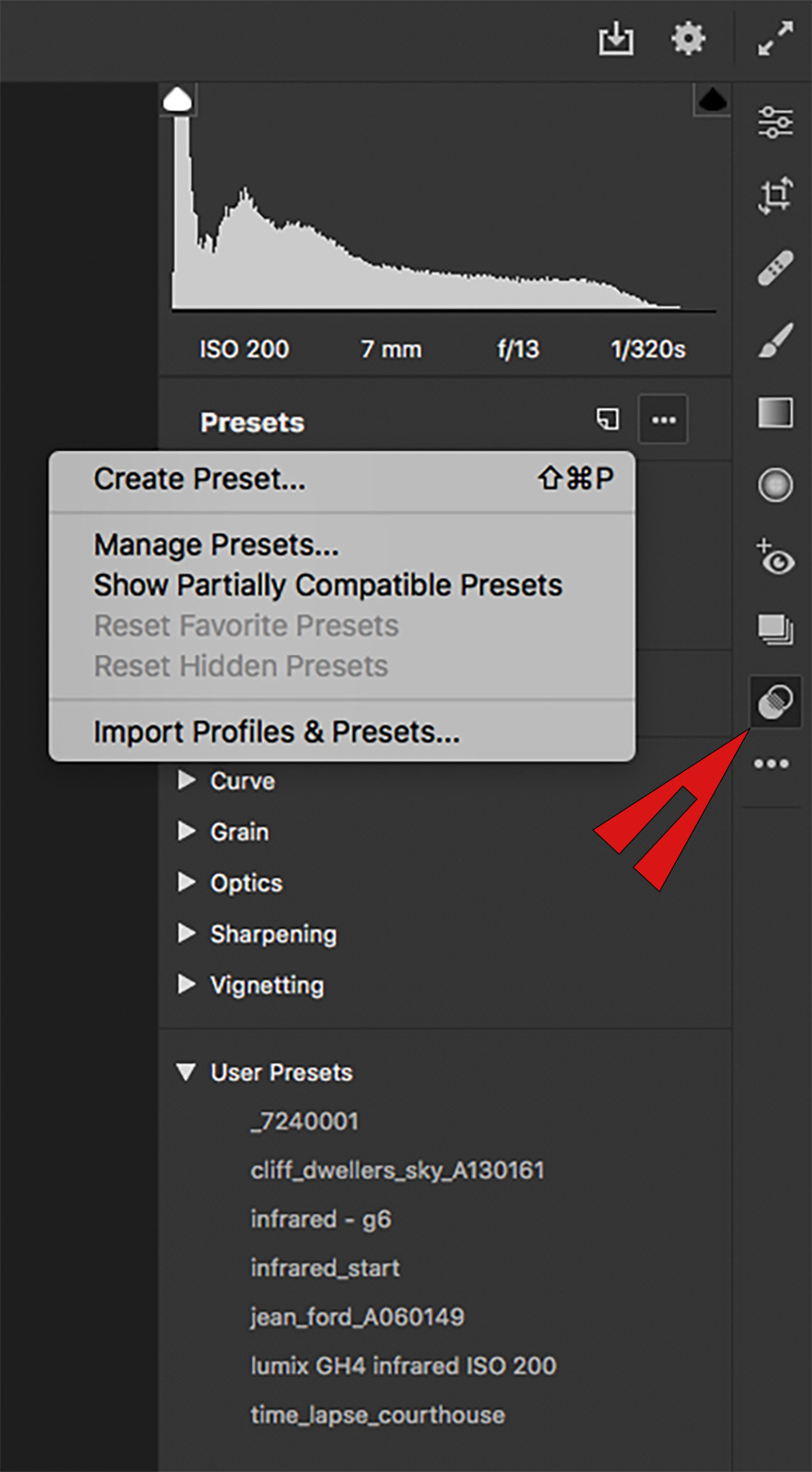The height and width of the screenshot is (1472, 812).
Task: Select the Spot Removal bandage tool
Action: 775,268
